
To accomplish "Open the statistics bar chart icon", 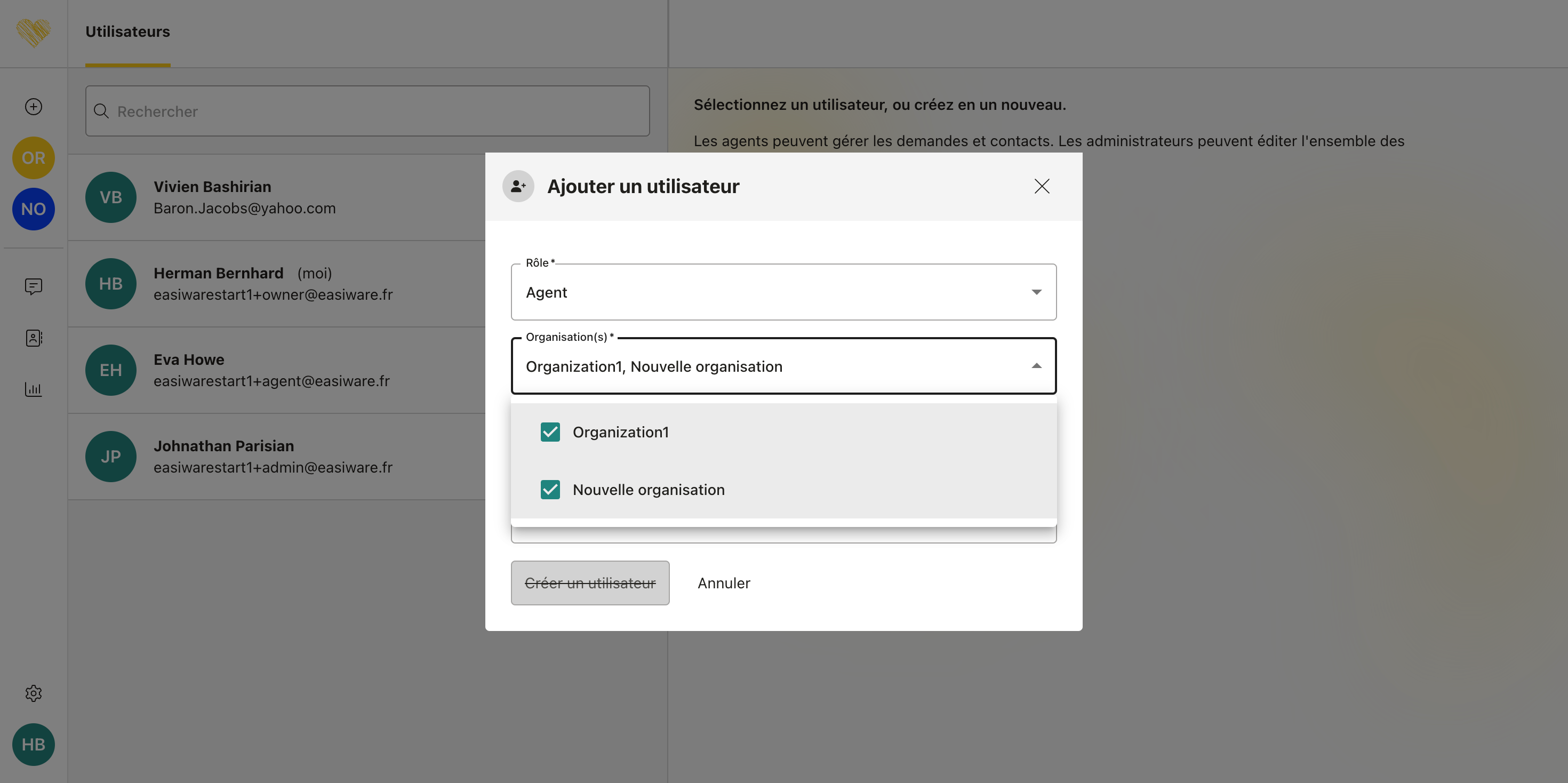I will tap(34, 389).
